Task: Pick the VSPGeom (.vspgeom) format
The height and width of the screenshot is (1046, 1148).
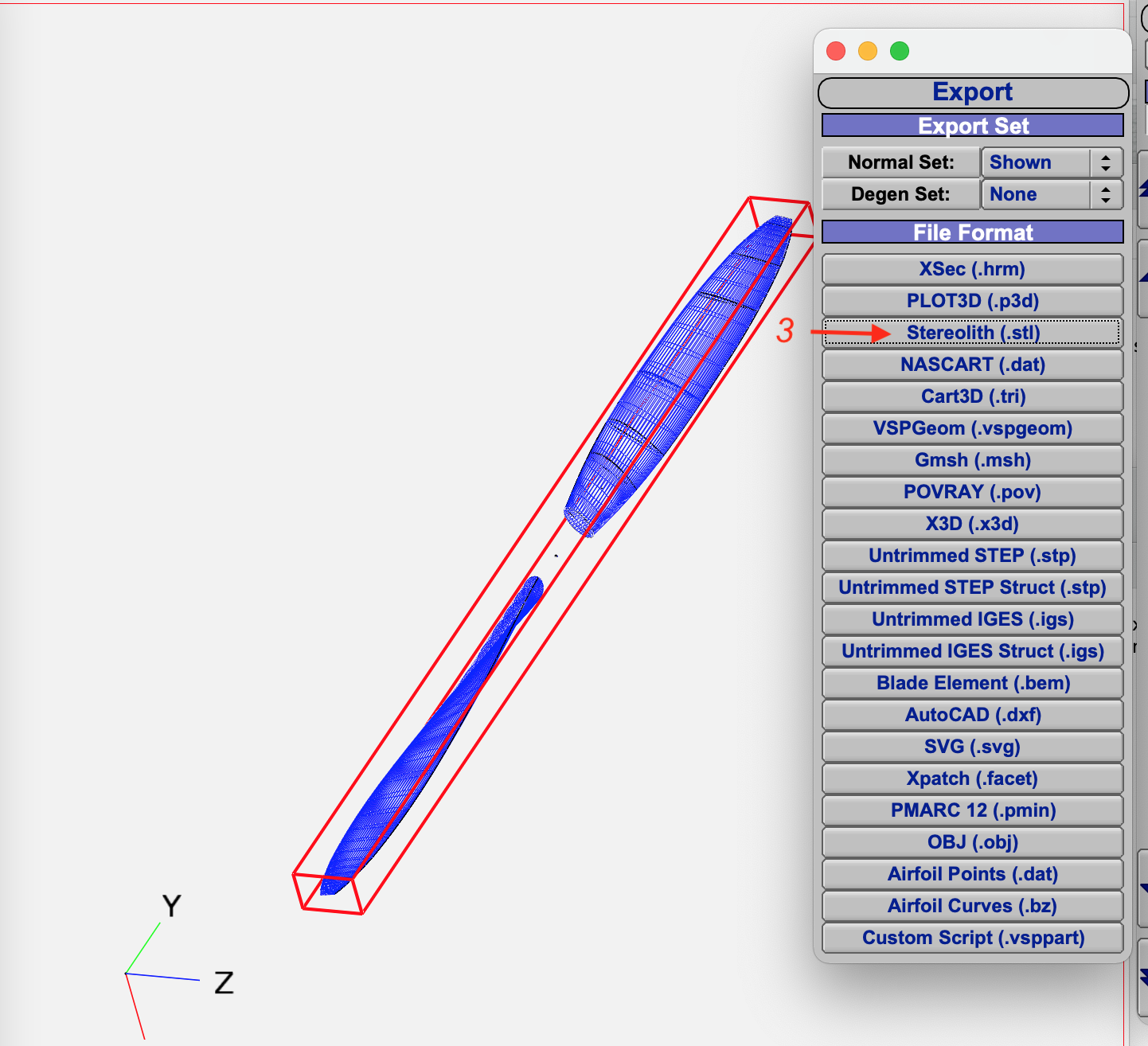Action: click(x=972, y=428)
